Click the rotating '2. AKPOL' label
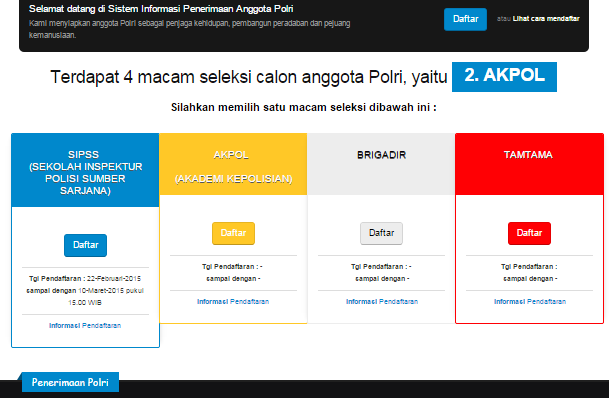The width and height of the screenshot is (609, 398). tap(504, 77)
